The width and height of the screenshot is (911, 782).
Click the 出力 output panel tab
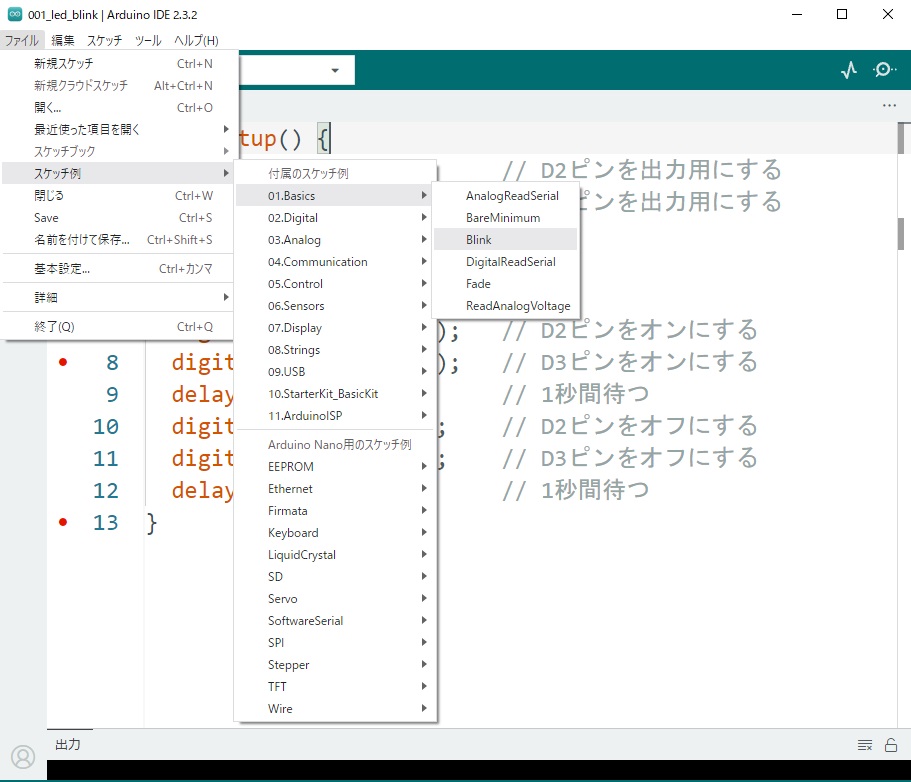[x=68, y=745]
